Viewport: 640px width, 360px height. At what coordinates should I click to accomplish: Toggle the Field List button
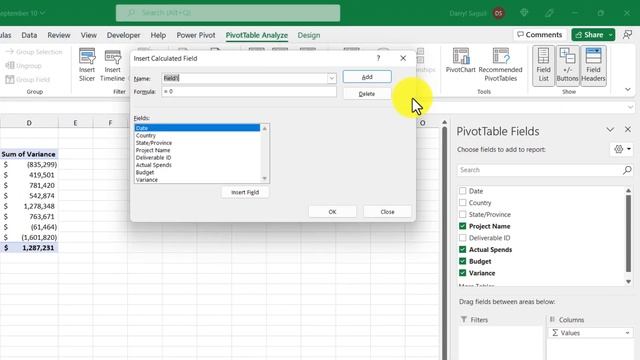[x=543, y=65]
